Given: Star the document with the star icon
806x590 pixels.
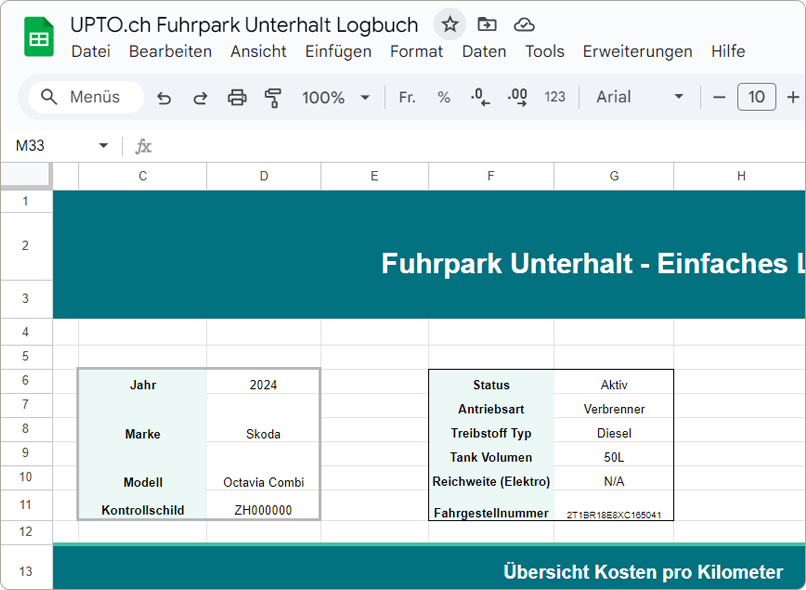Looking at the screenshot, I should [450, 24].
